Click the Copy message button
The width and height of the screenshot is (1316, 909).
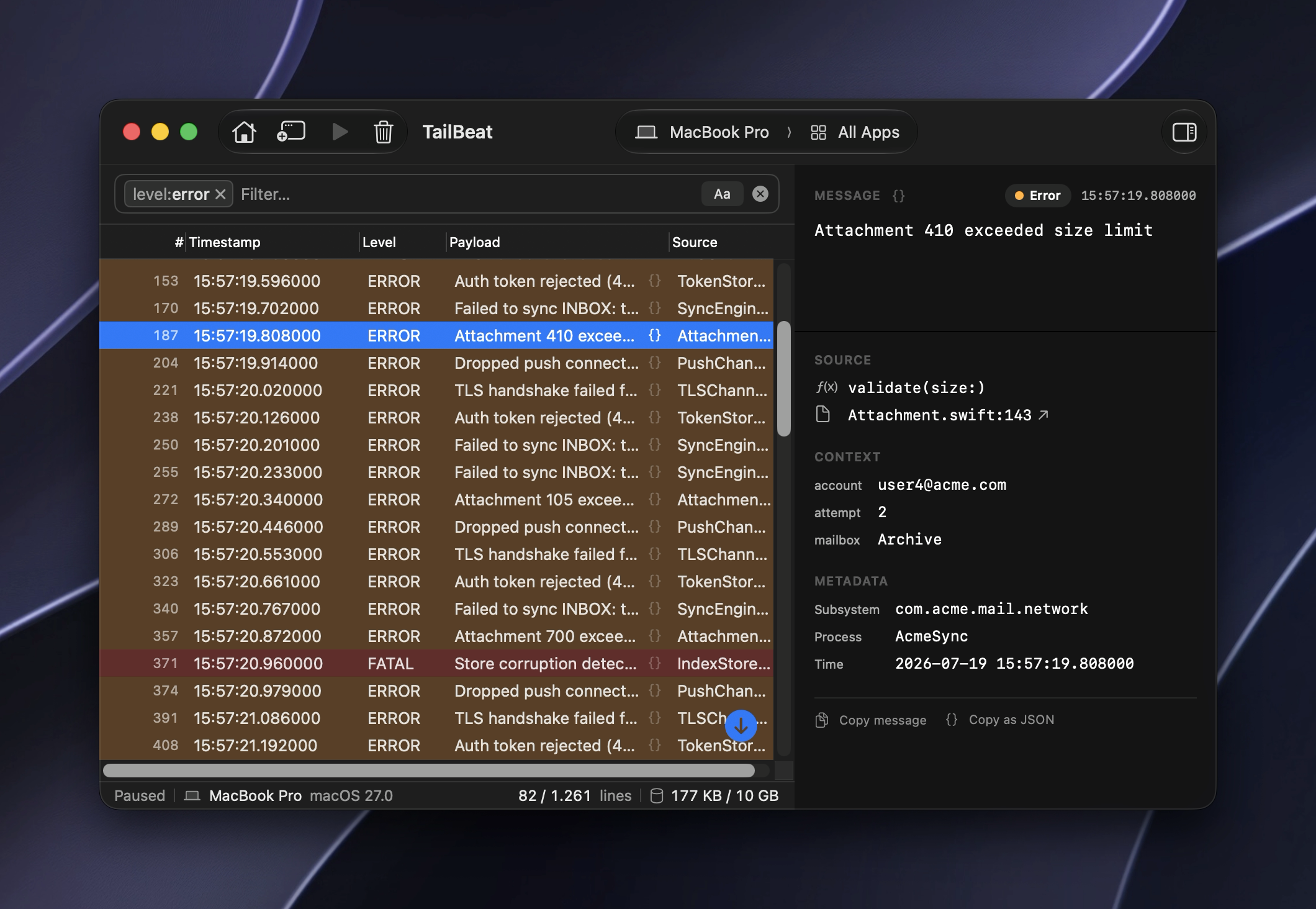[870, 720]
